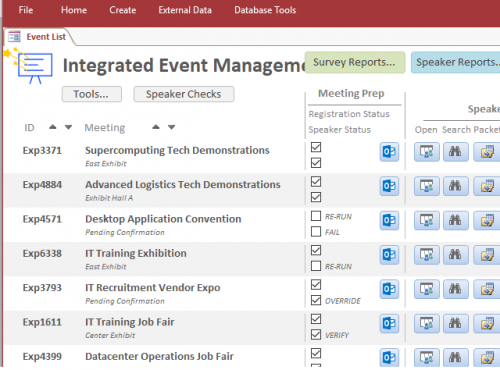Sort Meeting column ascending
This screenshot has width=500, height=370.
(156, 127)
